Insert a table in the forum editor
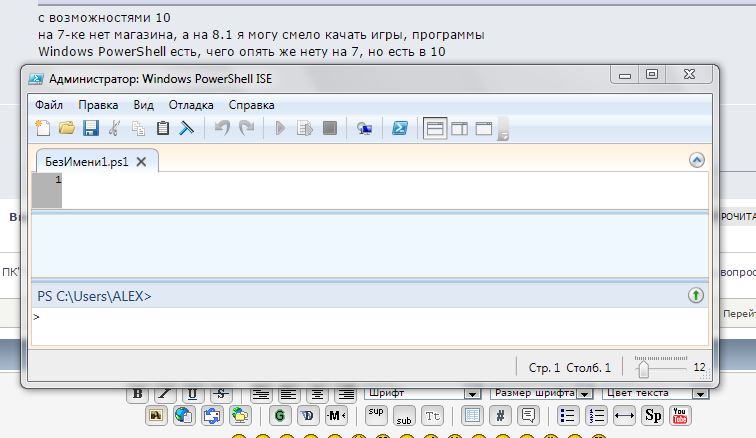 pyautogui.click(x=472, y=415)
